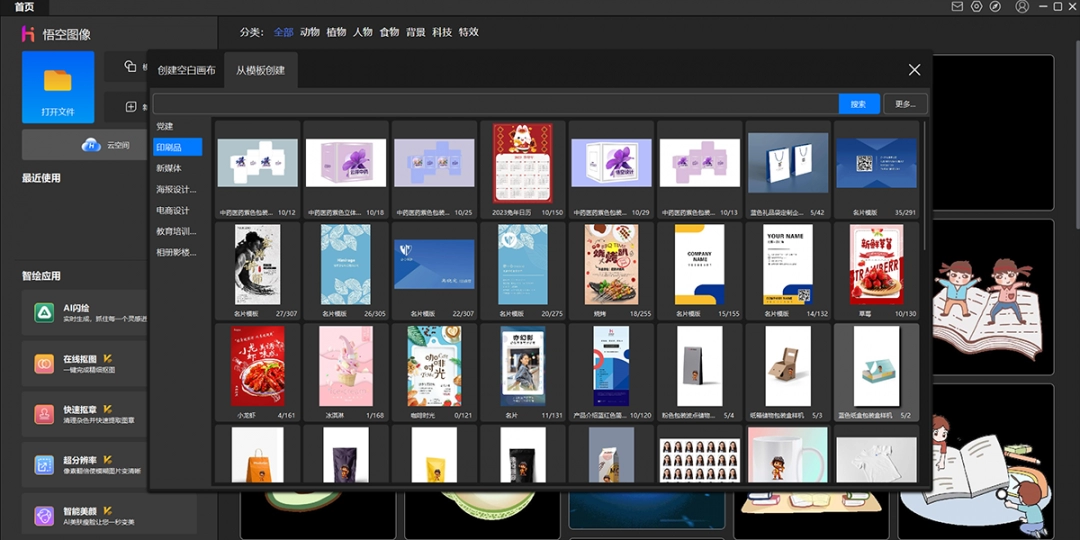Click the user account avatar icon
This screenshot has height=540, width=1080.
[x=1021, y=7]
